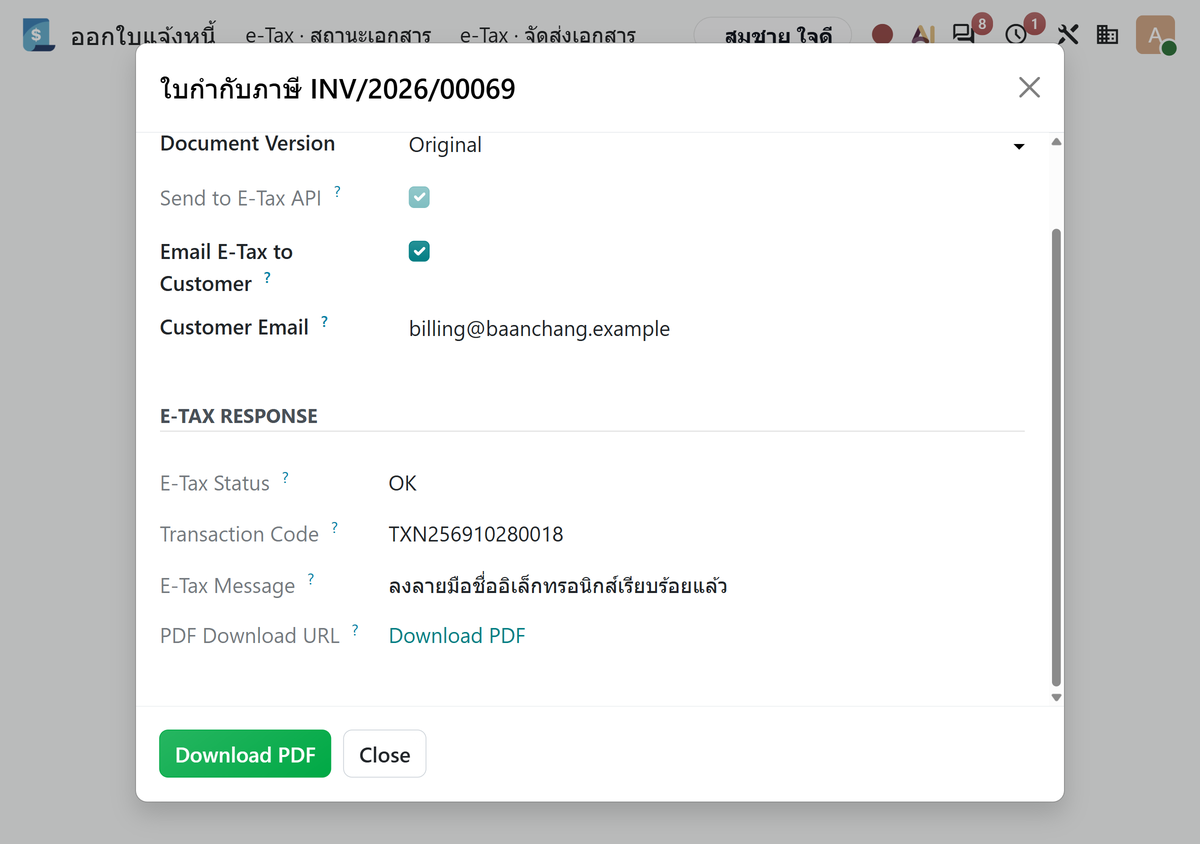
Task: Click the dialog's vertical scrollbar thumb
Action: pos(1056,458)
